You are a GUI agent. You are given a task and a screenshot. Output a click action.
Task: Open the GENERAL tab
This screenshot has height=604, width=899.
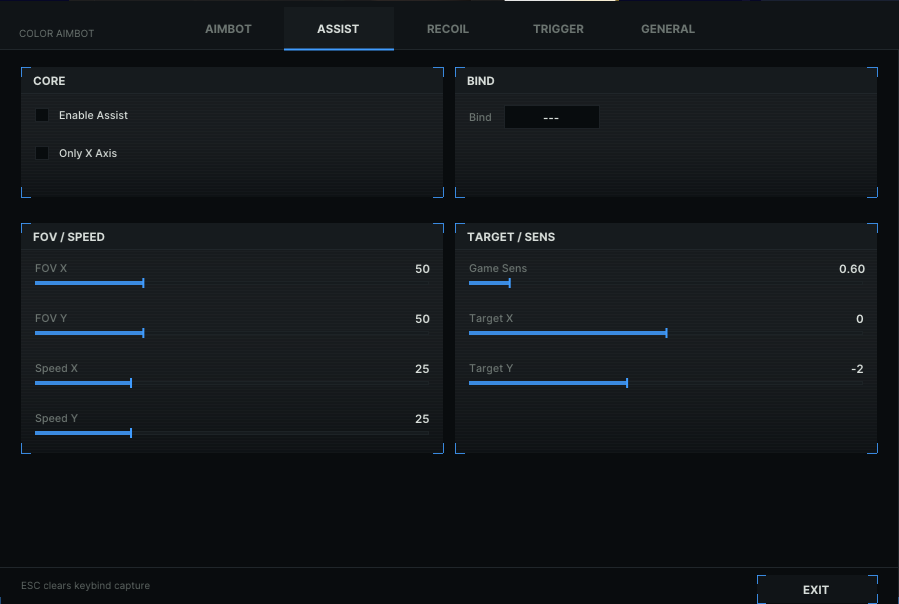668,29
